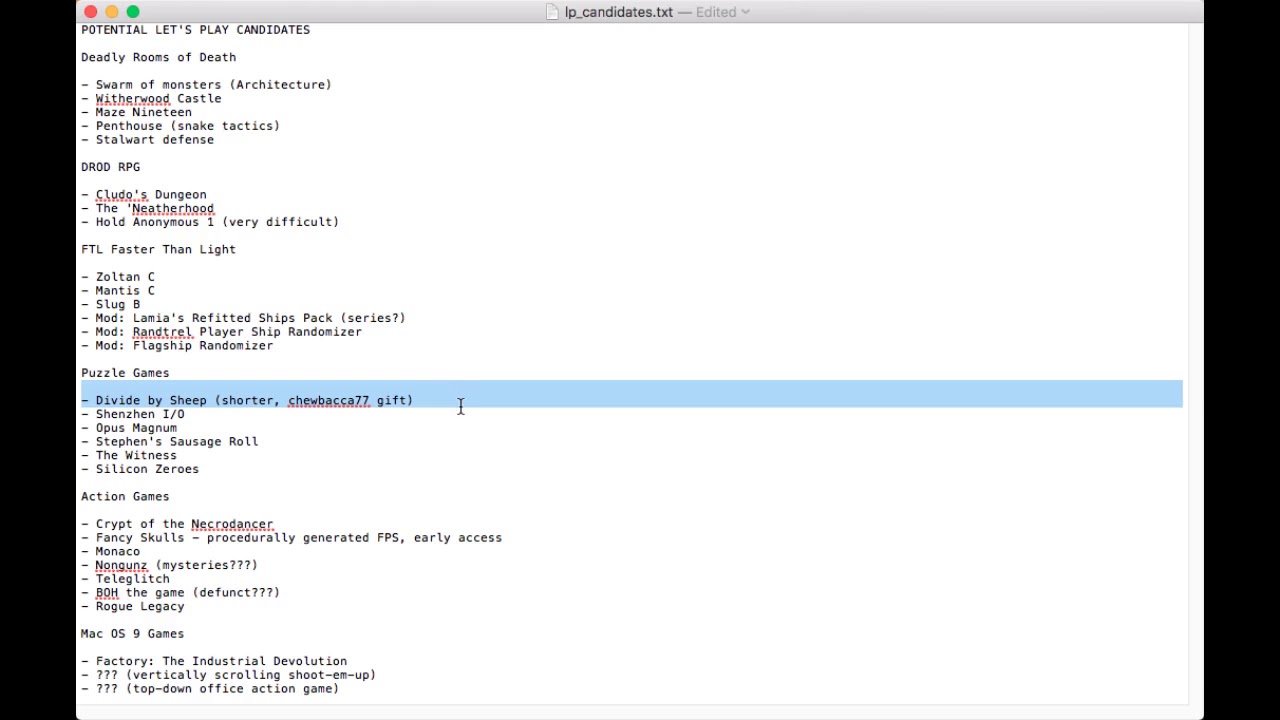Viewport: 1280px width, 720px height.
Task: Click the 'DROD RPG' heading
Action: click(110, 167)
